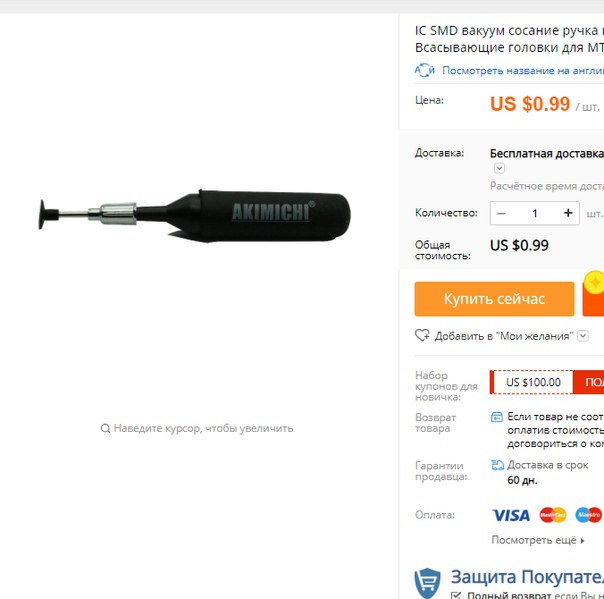The height and width of the screenshot is (599, 604).
Task: Open 'Посмотреть название на английском' link
Action: tap(523, 70)
